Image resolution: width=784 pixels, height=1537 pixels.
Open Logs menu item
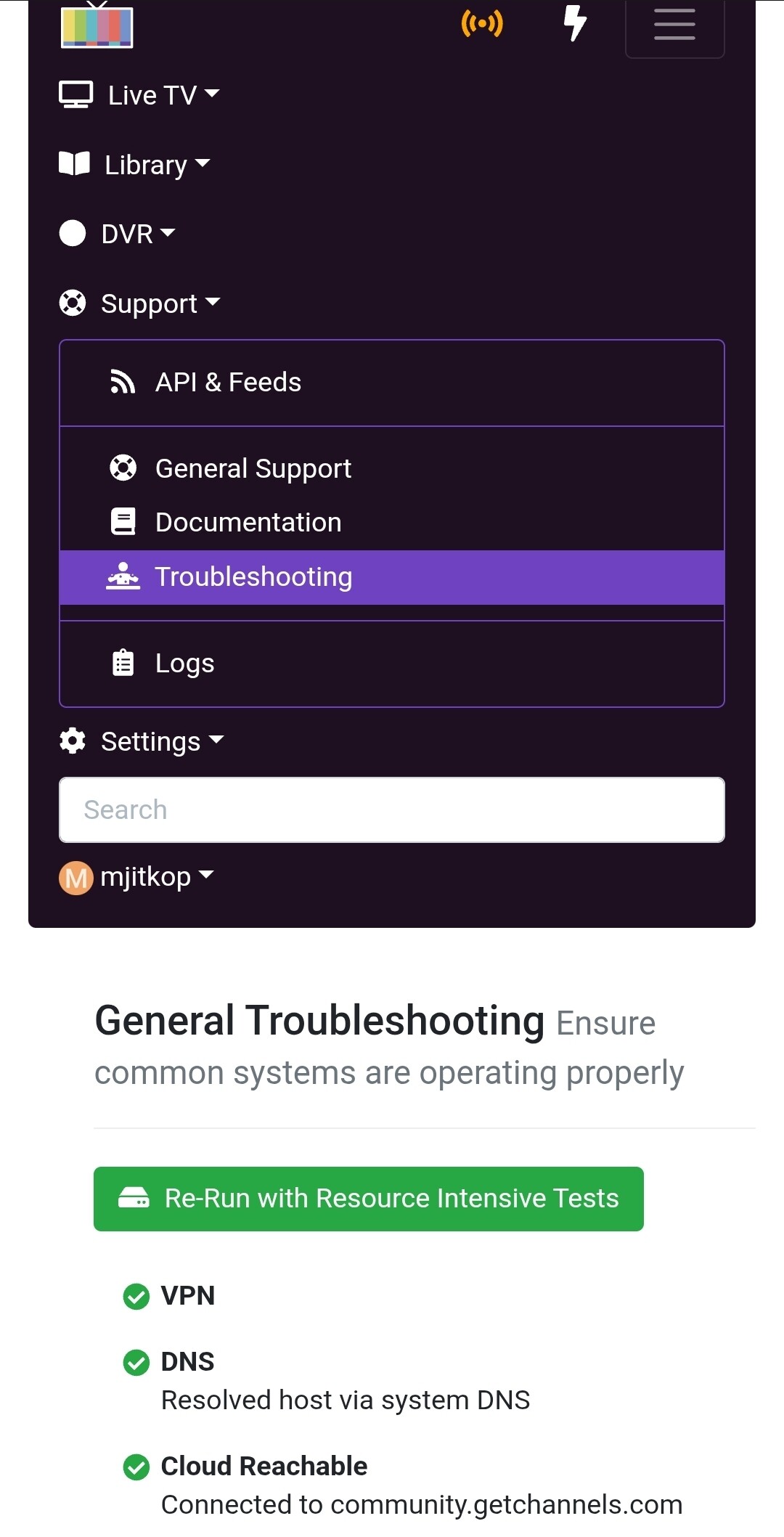[392, 664]
